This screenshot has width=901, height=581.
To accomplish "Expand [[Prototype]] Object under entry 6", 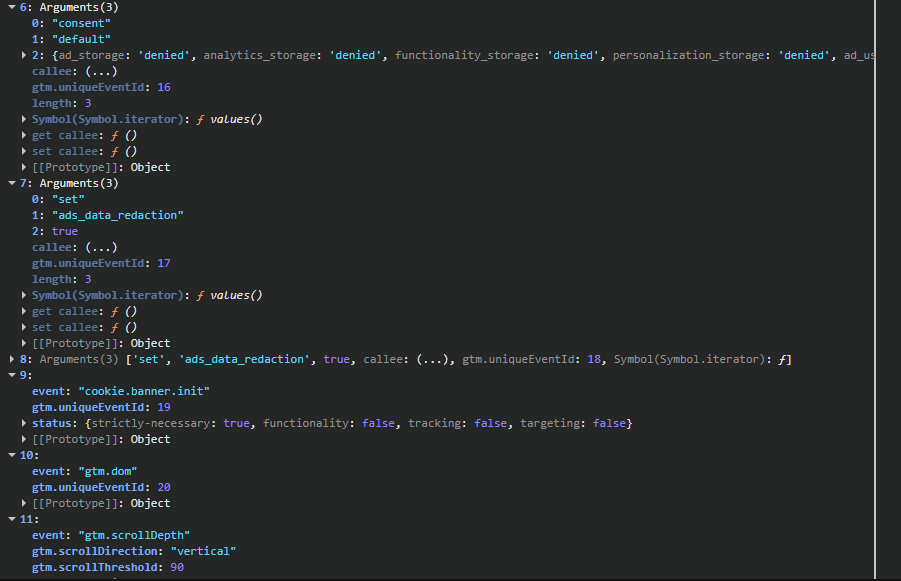I will coord(24,167).
